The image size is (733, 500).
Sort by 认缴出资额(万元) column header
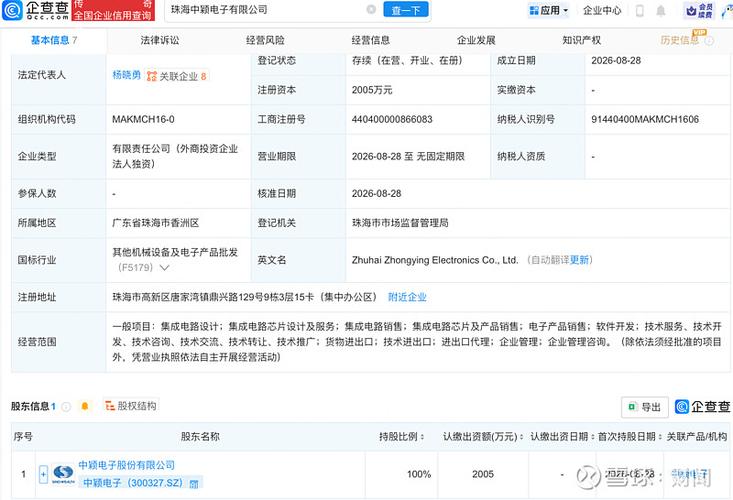click(x=483, y=437)
